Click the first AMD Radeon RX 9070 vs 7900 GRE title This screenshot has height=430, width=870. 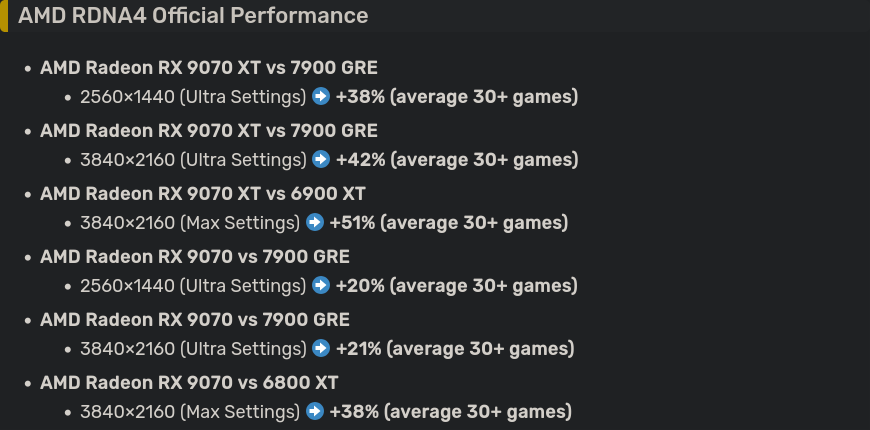pyautogui.click(x=195, y=257)
